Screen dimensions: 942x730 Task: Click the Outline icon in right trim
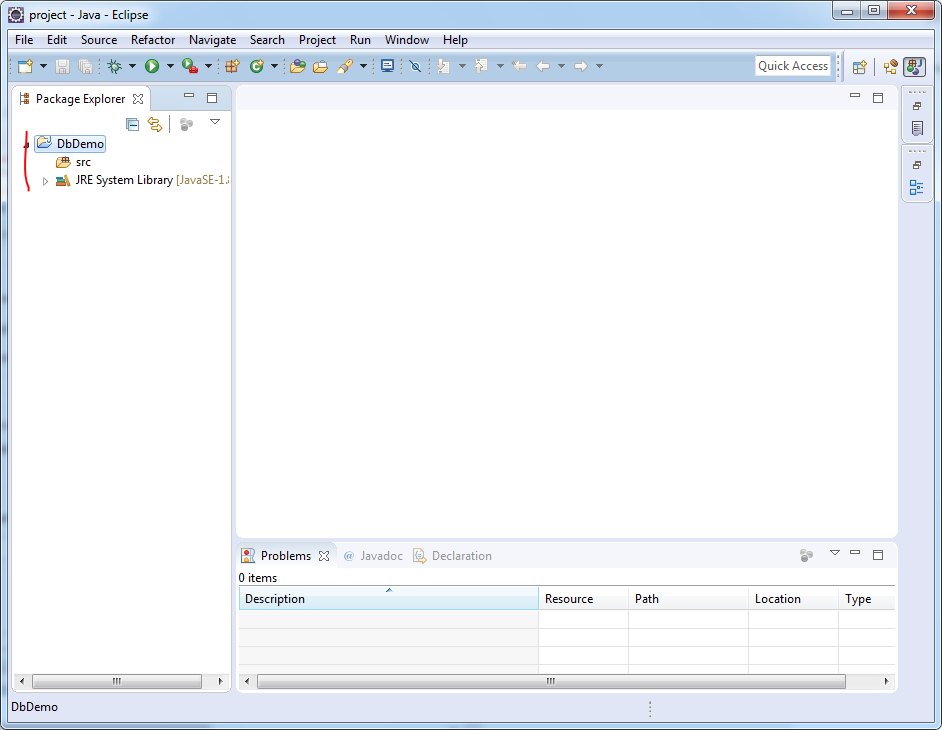coord(917,188)
